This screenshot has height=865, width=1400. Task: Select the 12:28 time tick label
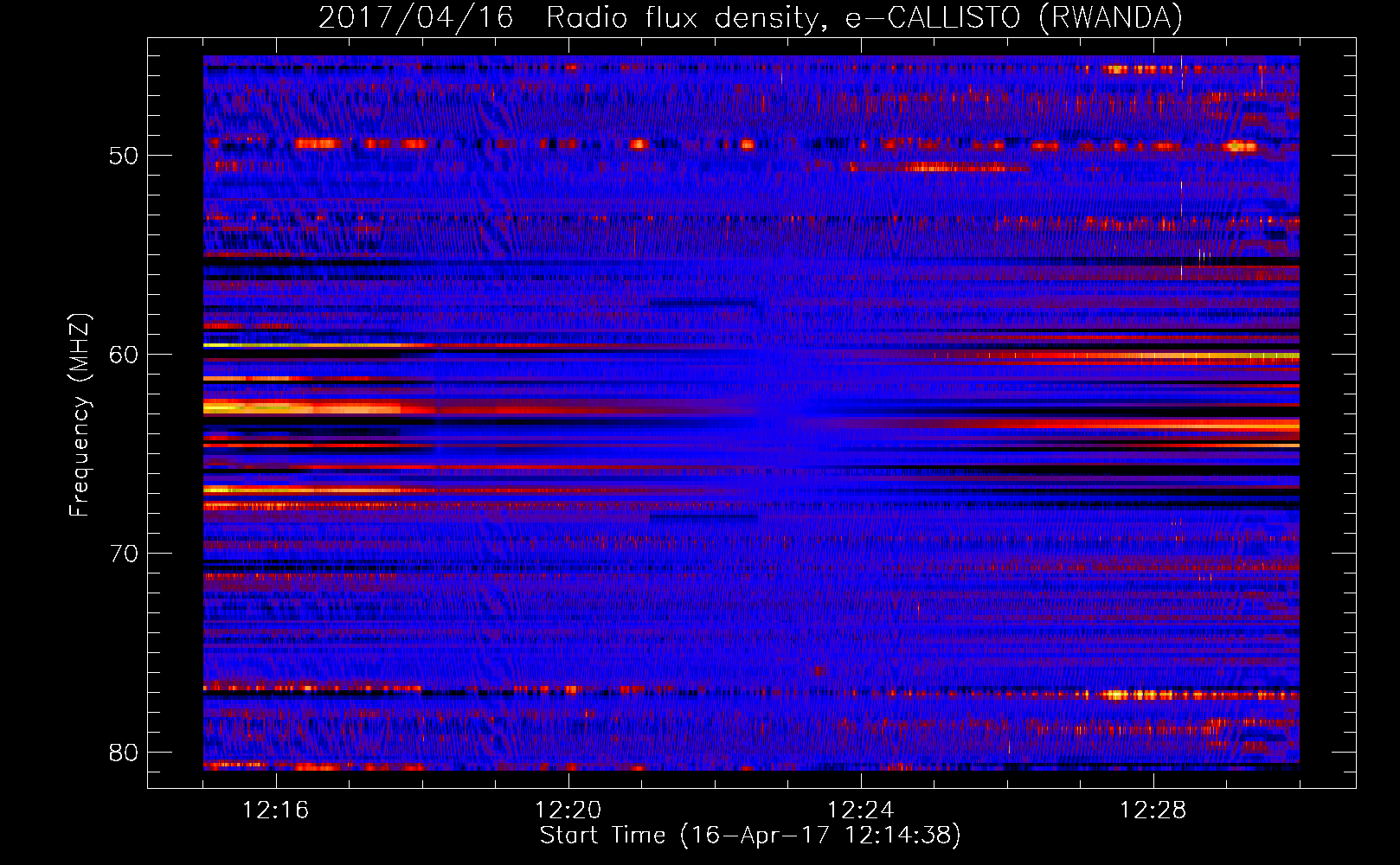click(x=1153, y=811)
